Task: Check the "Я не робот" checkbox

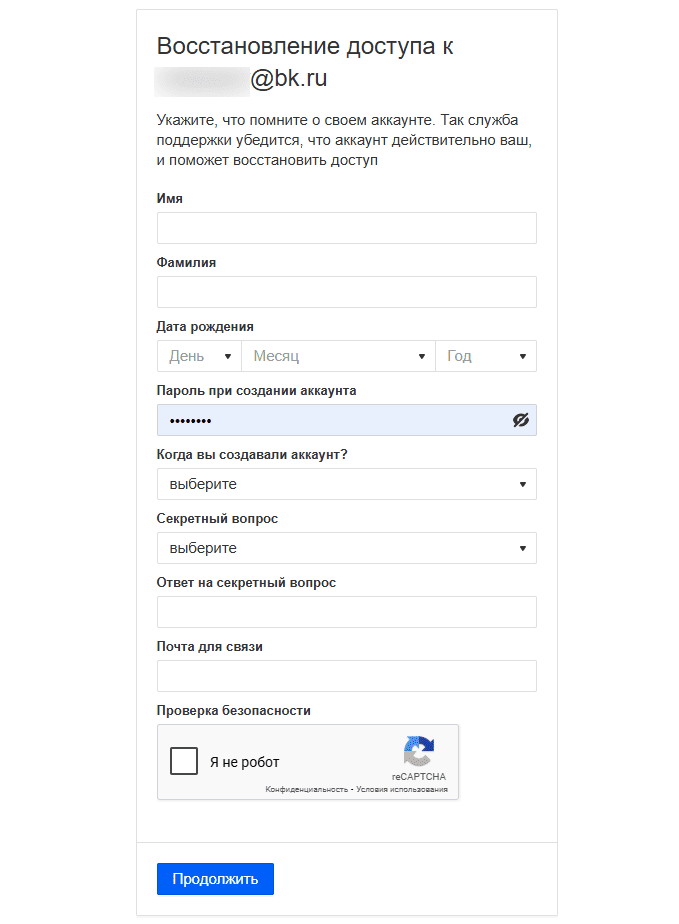Action: [184, 762]
